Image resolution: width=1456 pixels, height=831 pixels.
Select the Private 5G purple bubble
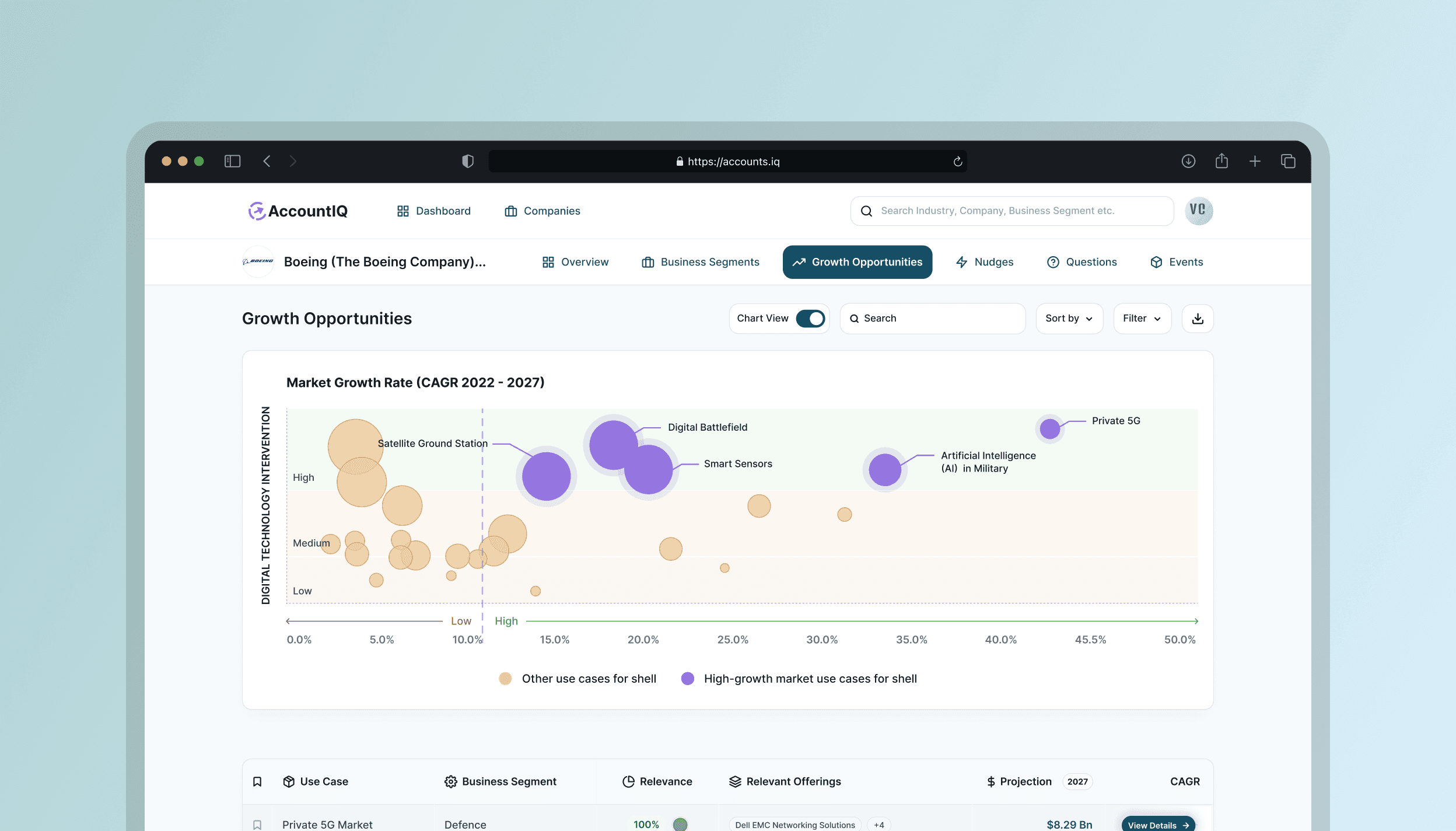tap(1049, 429)
